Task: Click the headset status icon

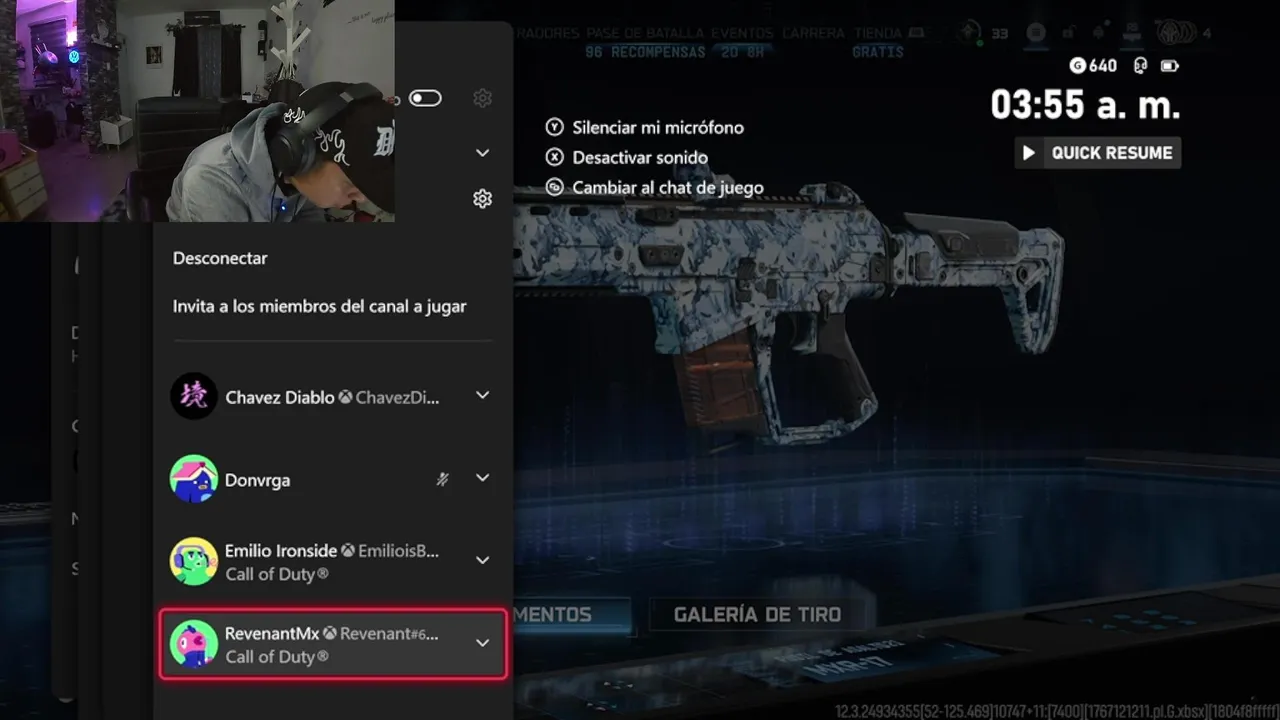Action: click(x=1140, y=65)
